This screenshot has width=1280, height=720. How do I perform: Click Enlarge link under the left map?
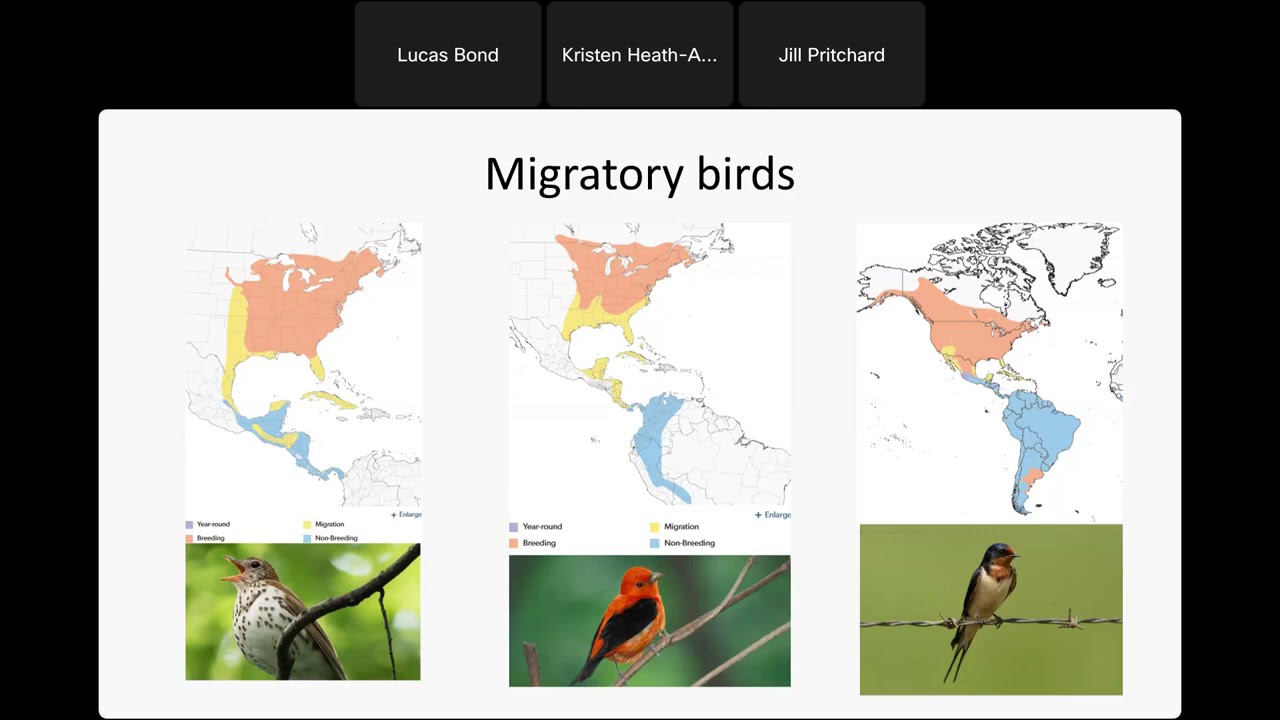point(406,515)
